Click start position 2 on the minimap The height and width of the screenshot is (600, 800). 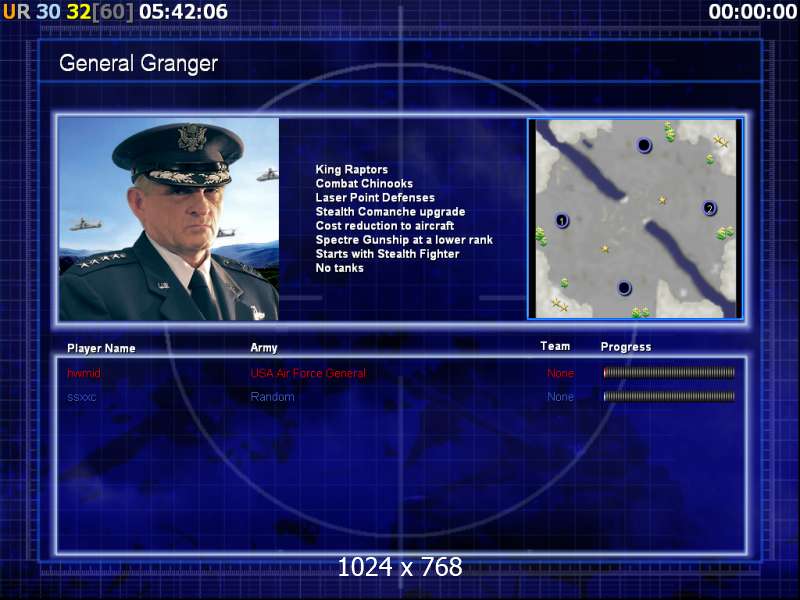[709, 208]
